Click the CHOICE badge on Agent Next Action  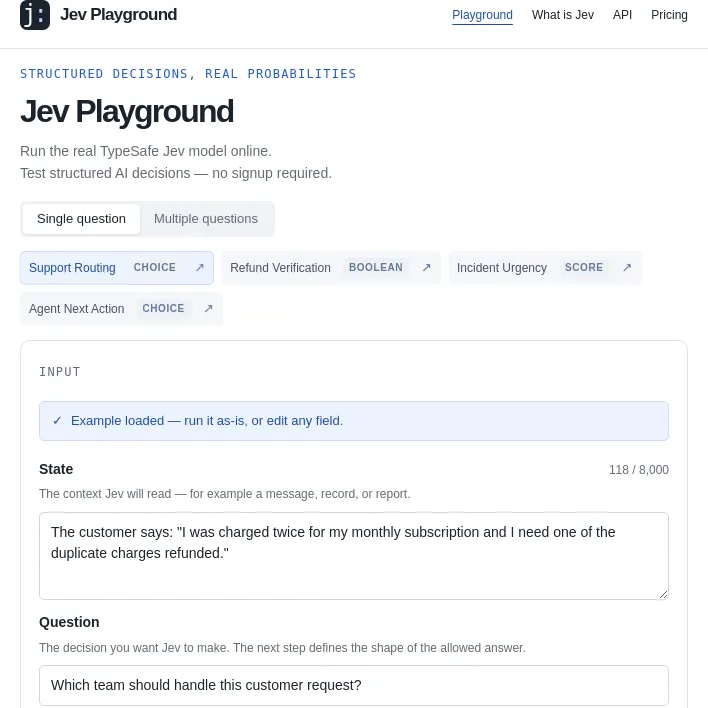pyautogui.click(x=163, y=308)
